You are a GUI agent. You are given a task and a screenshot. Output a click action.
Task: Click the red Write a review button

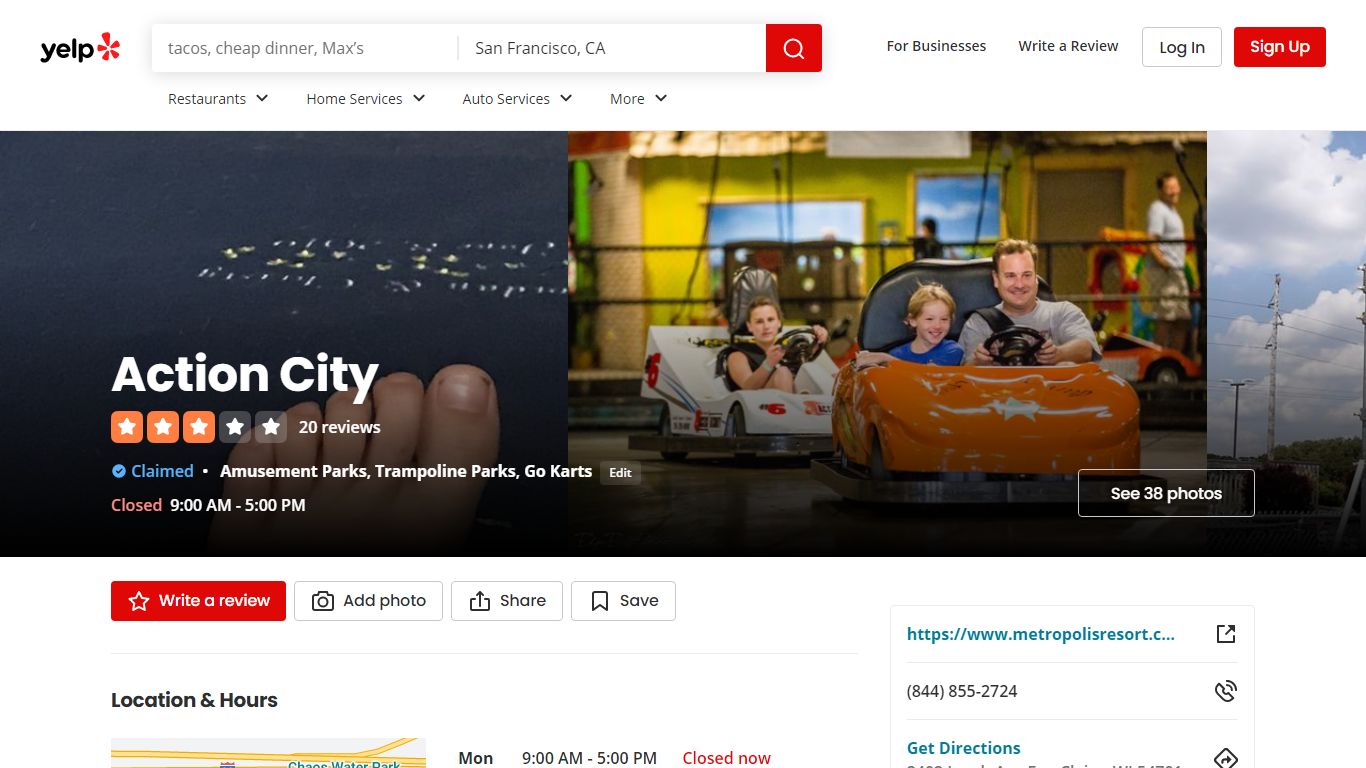point(198,601)
